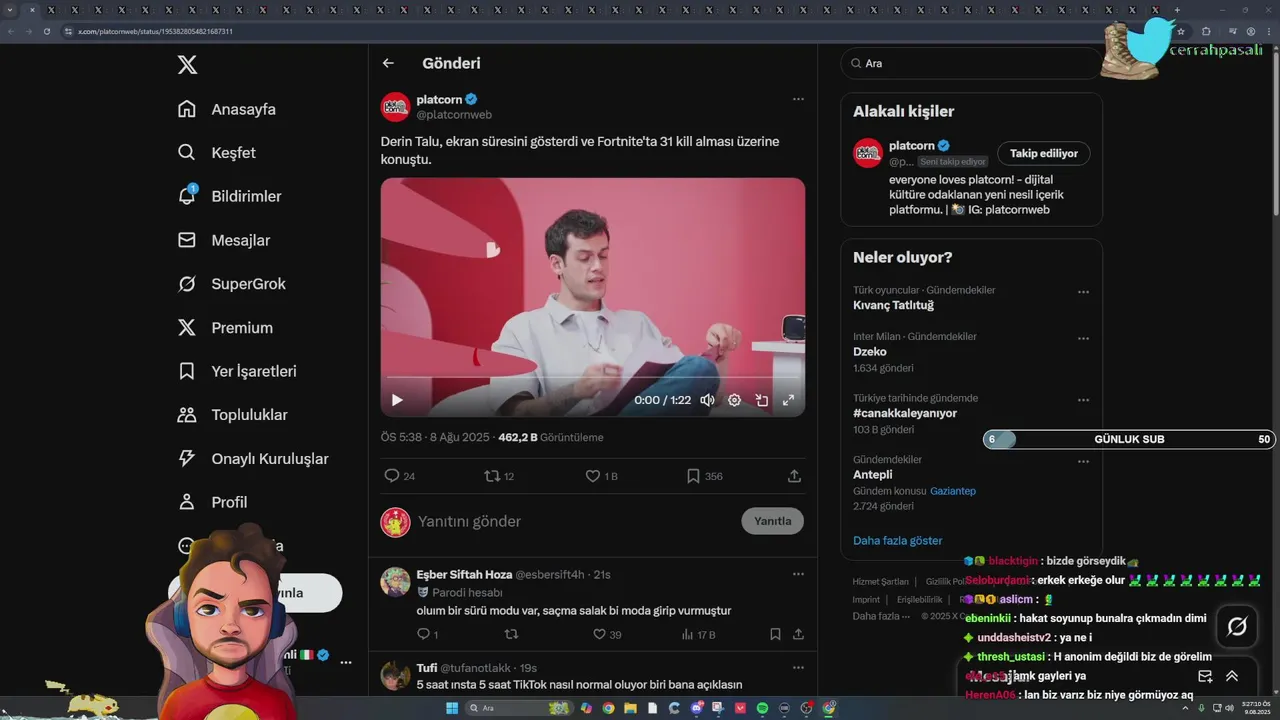Open Premium from the sidebar
This screenshot has height=720, width=1280.
point(225,328)
